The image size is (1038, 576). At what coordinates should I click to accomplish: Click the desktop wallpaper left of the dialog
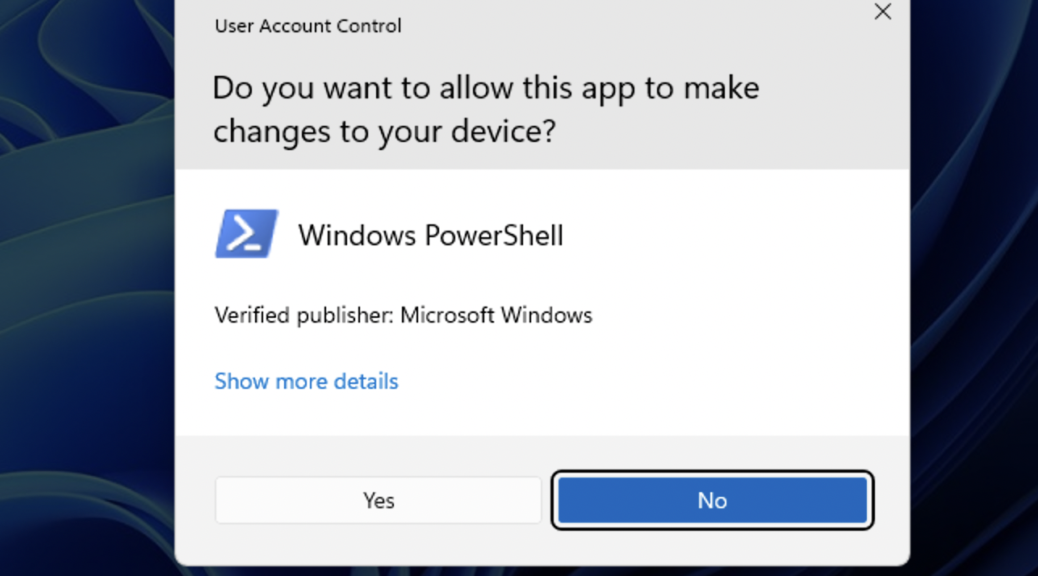(x=86, y=288)
